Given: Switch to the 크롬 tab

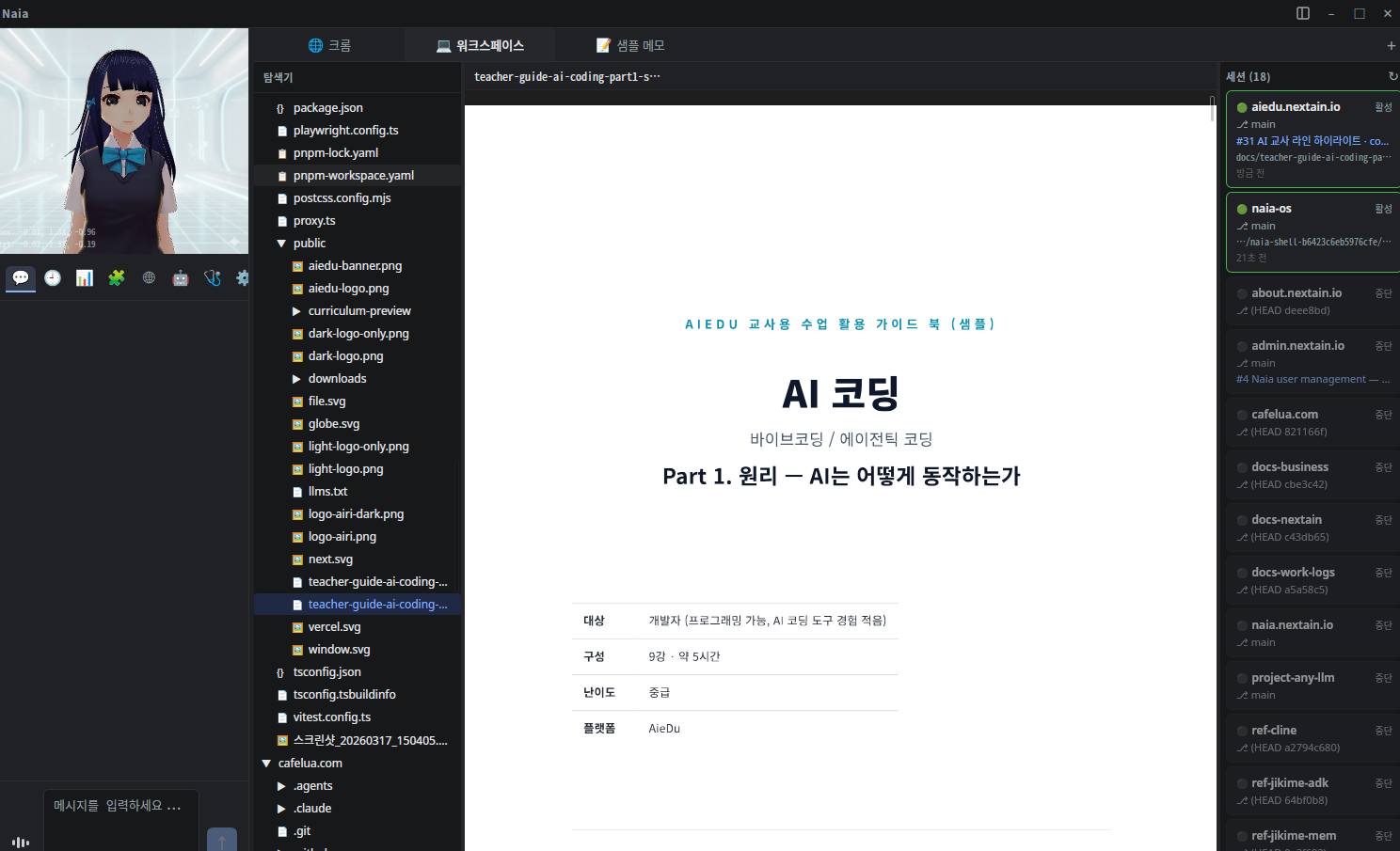Looking at the screenshot, I should pos(330,44).
